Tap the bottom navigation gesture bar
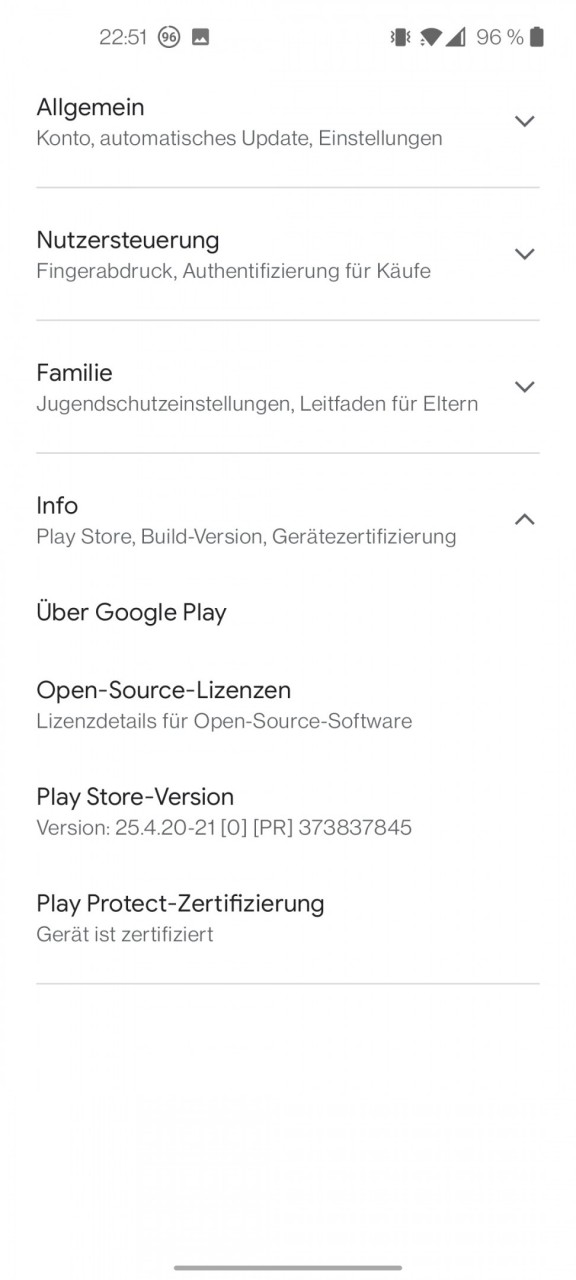The width and height of the screenshot is (576, 1280). pos(288,1267)
